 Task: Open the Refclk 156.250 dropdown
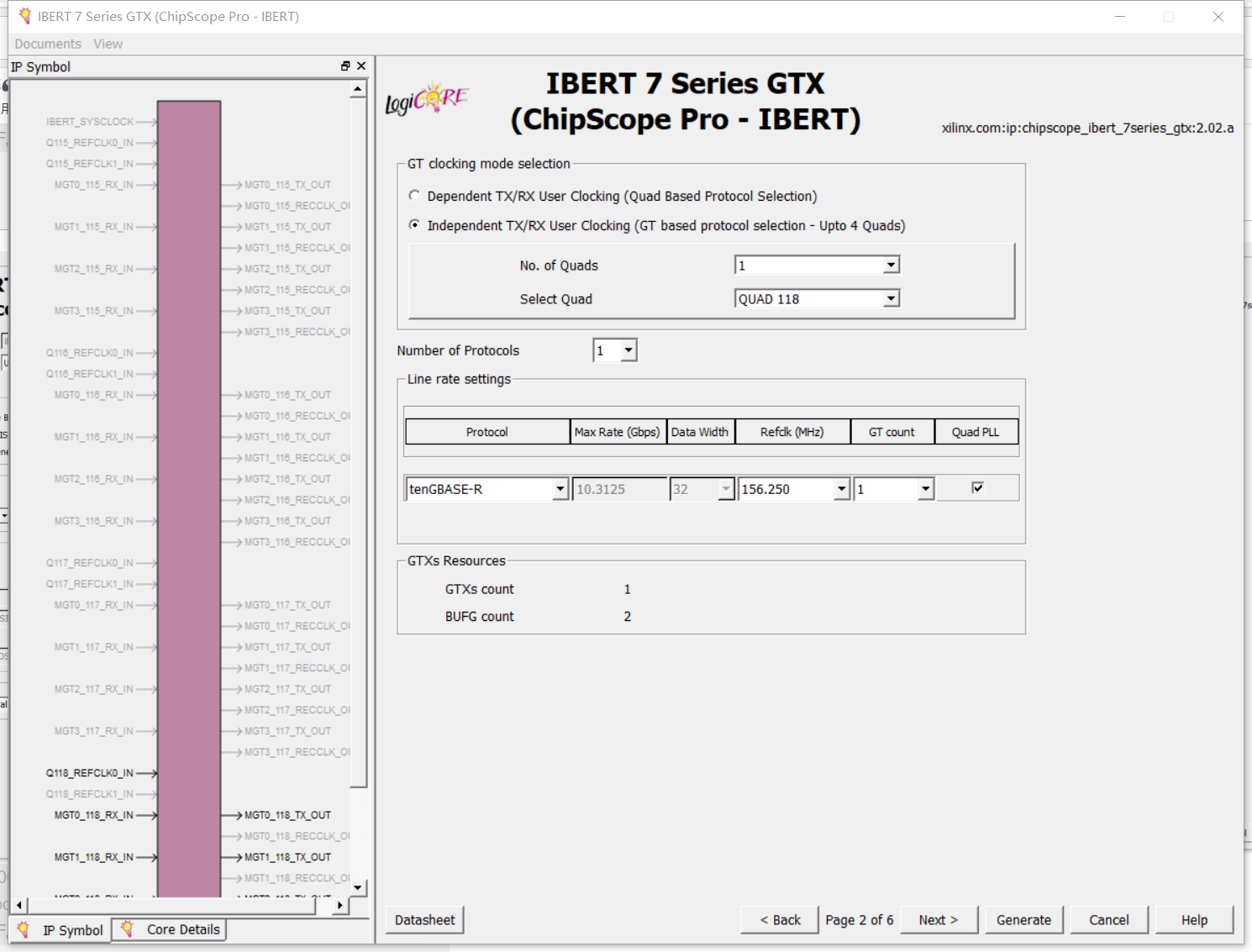tap(841, 489)
